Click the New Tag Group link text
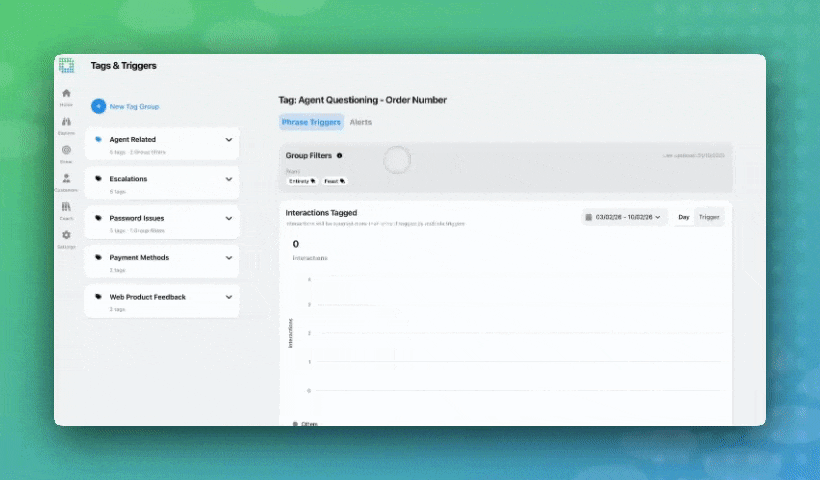 pos(134,106)
